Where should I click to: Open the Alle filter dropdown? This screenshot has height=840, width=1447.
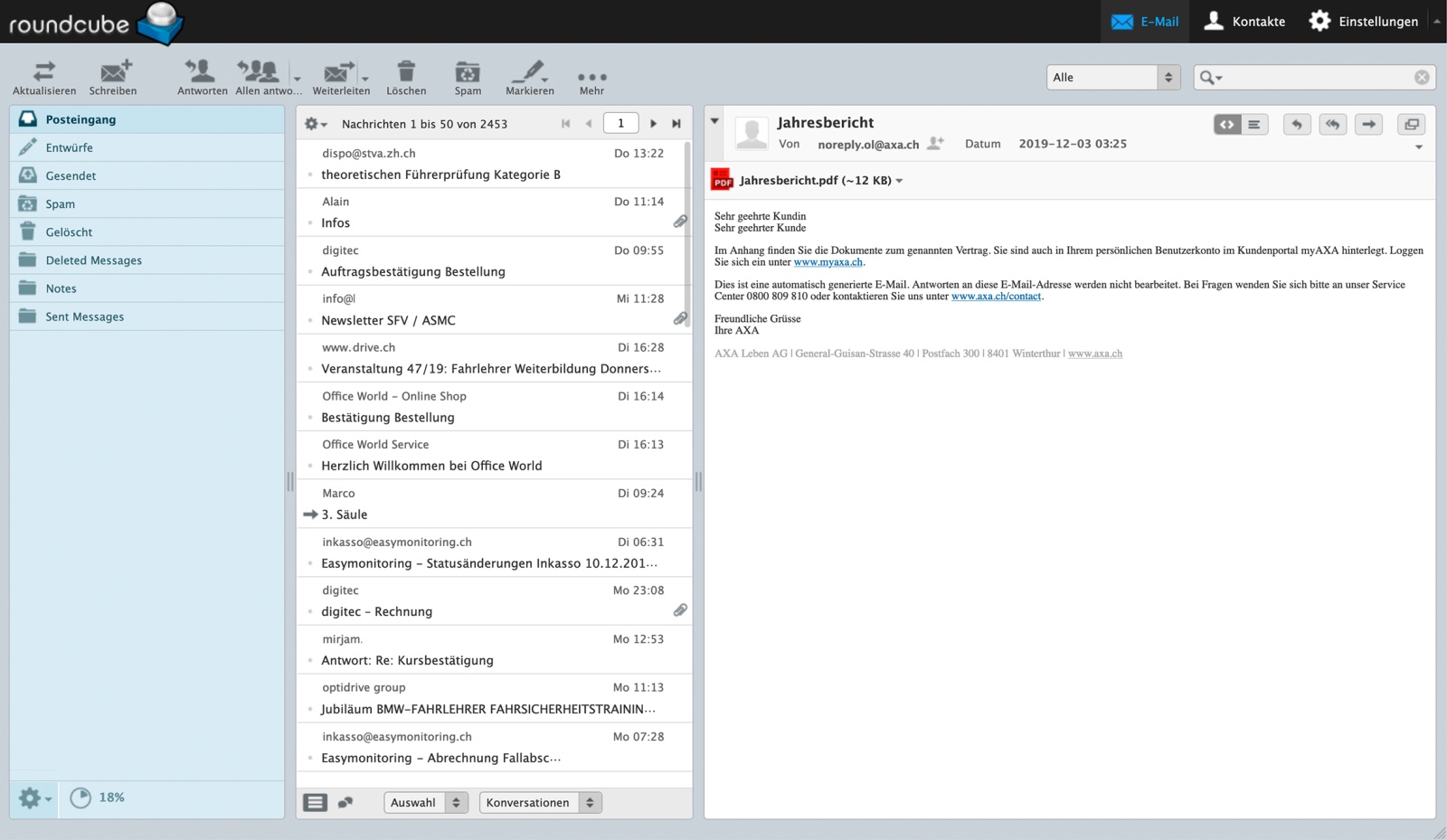click(x=1113, y=78)
